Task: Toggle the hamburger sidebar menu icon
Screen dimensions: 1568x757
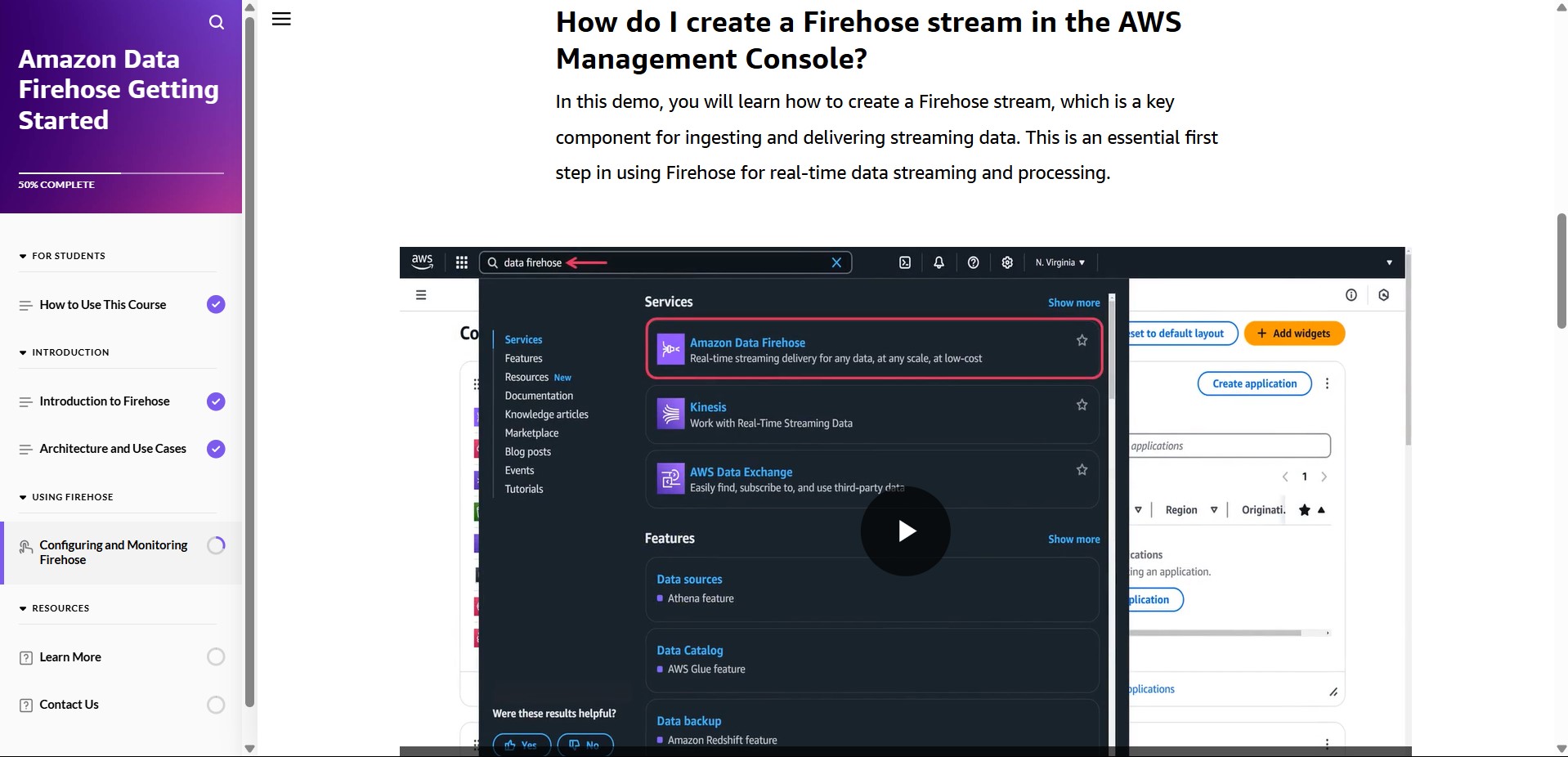Action: [281, 19]
